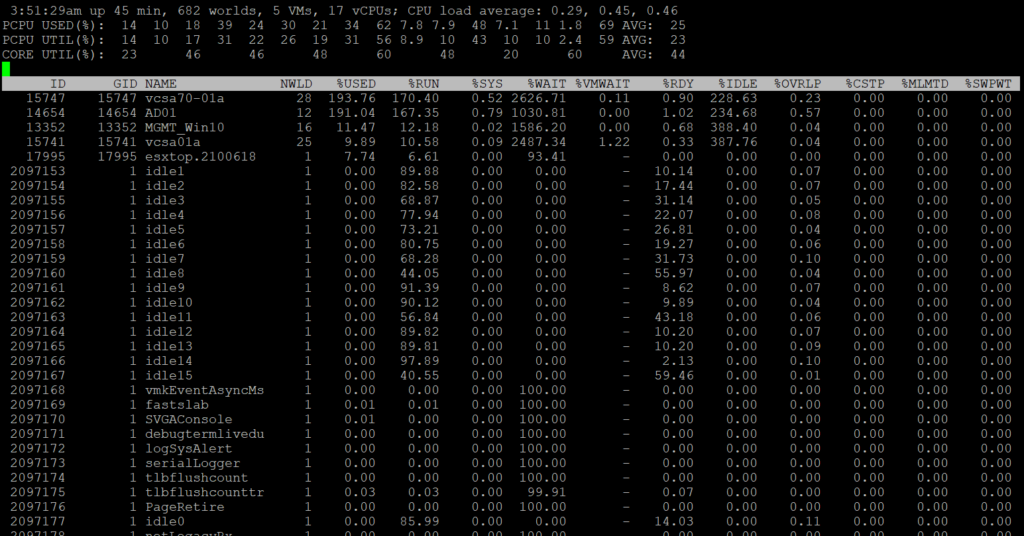
Task: Click the %USED column header
Action: point(356,84)
